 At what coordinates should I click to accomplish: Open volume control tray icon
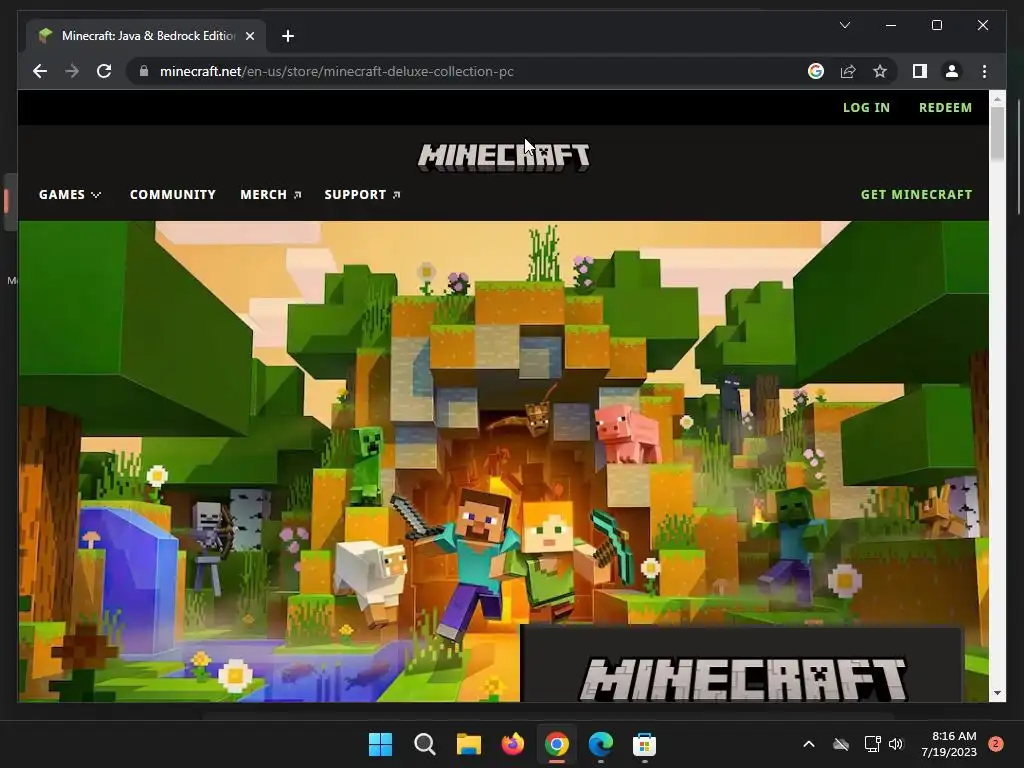[x=896, y=744]
